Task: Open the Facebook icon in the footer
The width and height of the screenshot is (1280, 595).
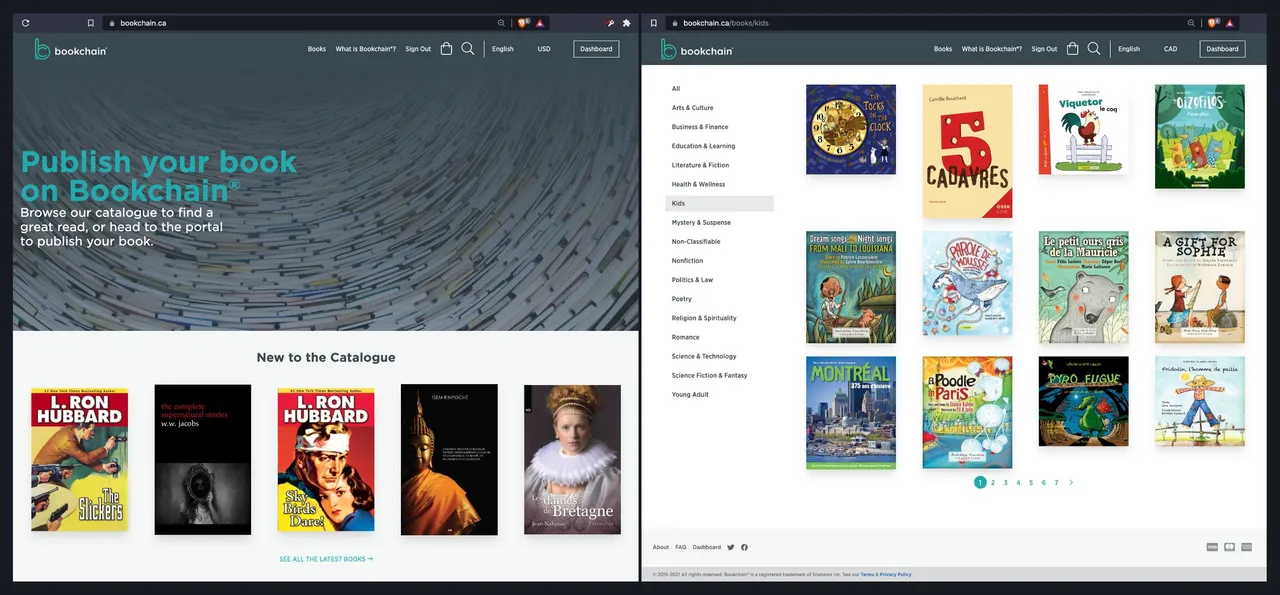Action: (x=744, y=547)
